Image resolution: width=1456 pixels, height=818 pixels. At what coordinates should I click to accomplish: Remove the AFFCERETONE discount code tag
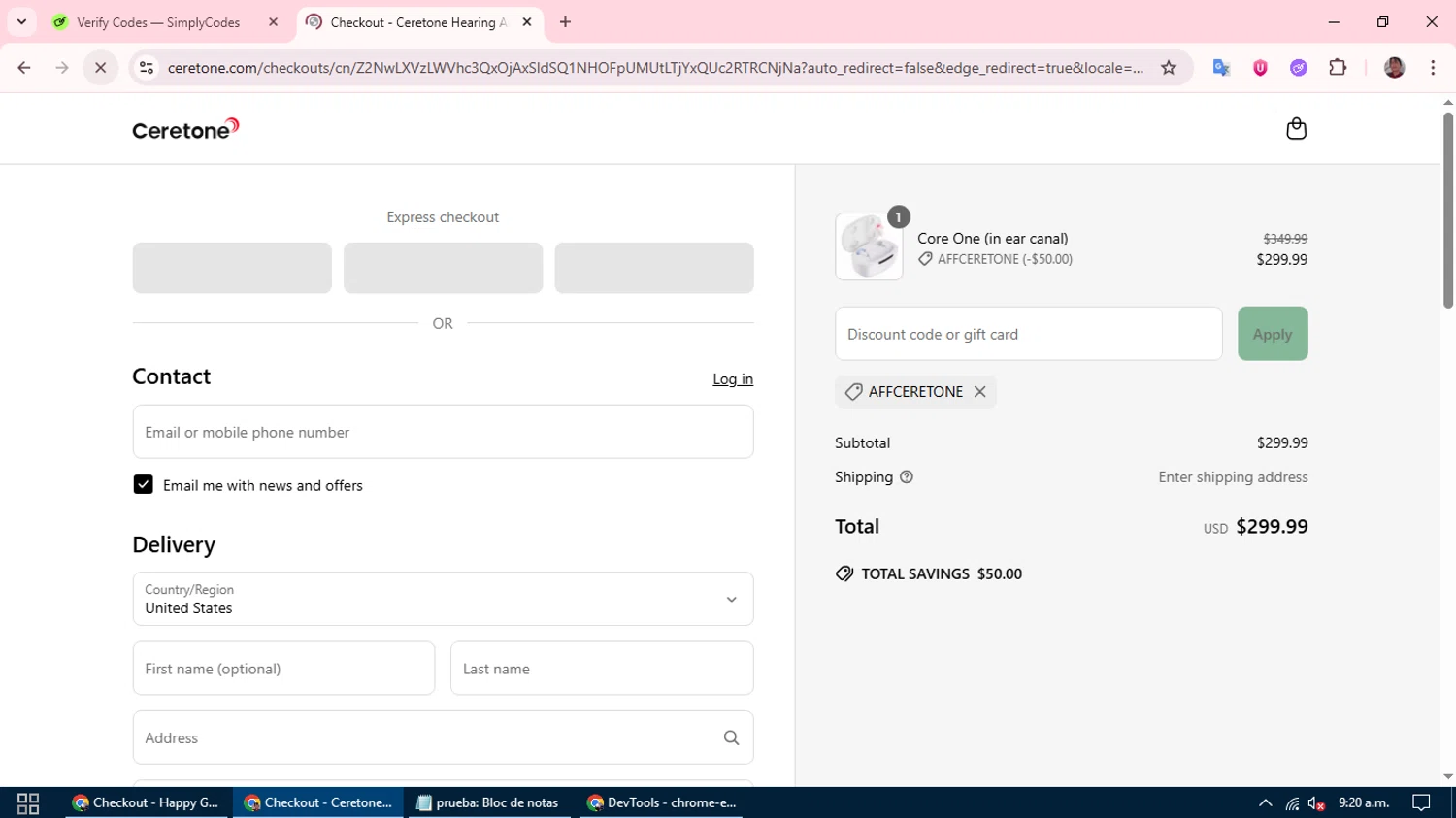point(980,392)
